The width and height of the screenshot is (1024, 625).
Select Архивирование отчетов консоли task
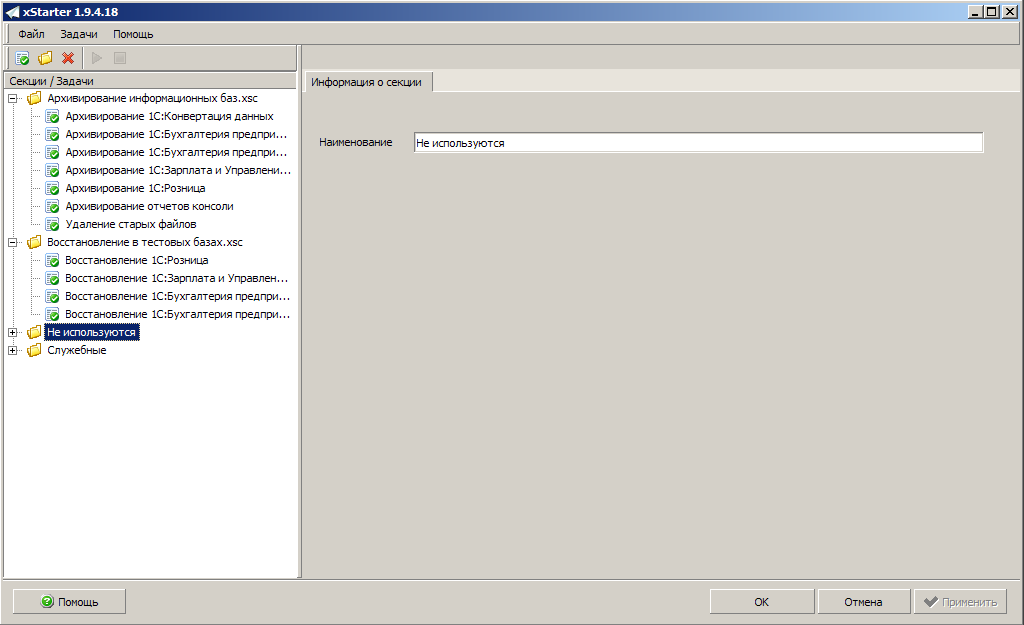(x=149, y=206)
